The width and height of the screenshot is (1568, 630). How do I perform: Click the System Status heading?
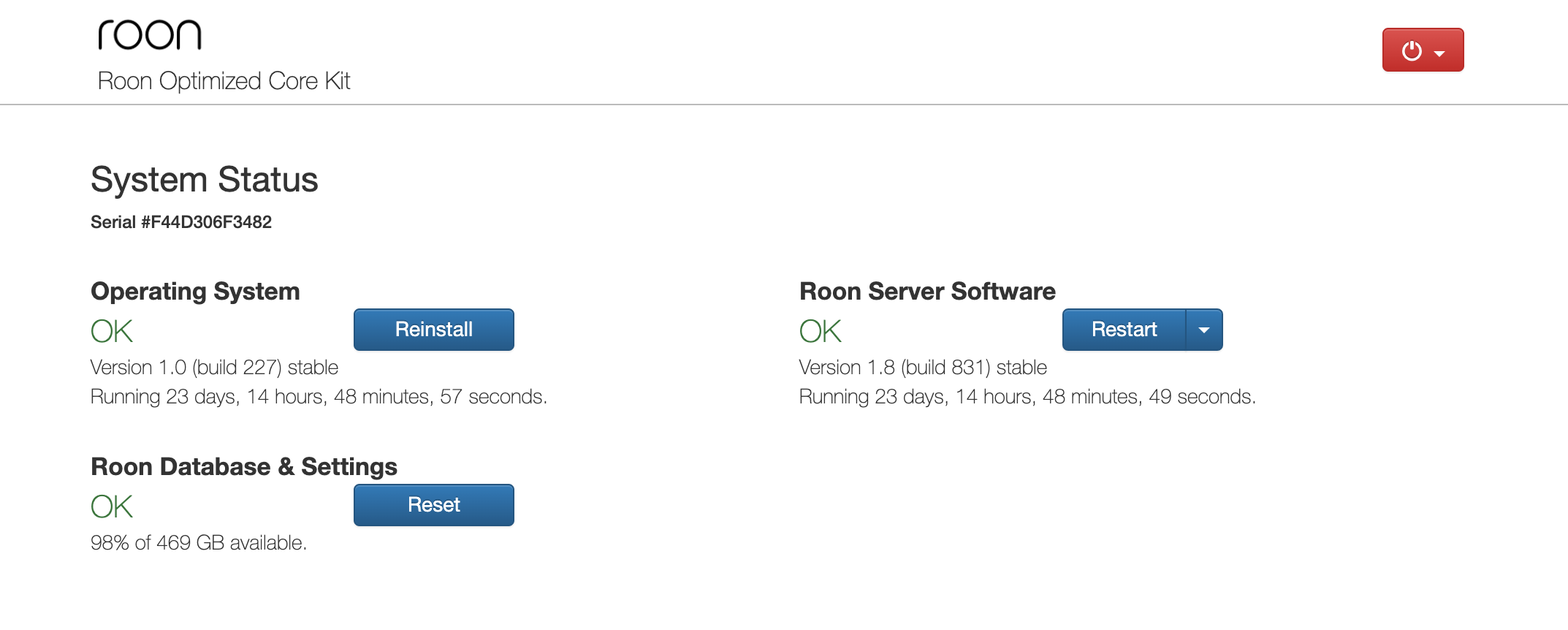tap(205, 180)
